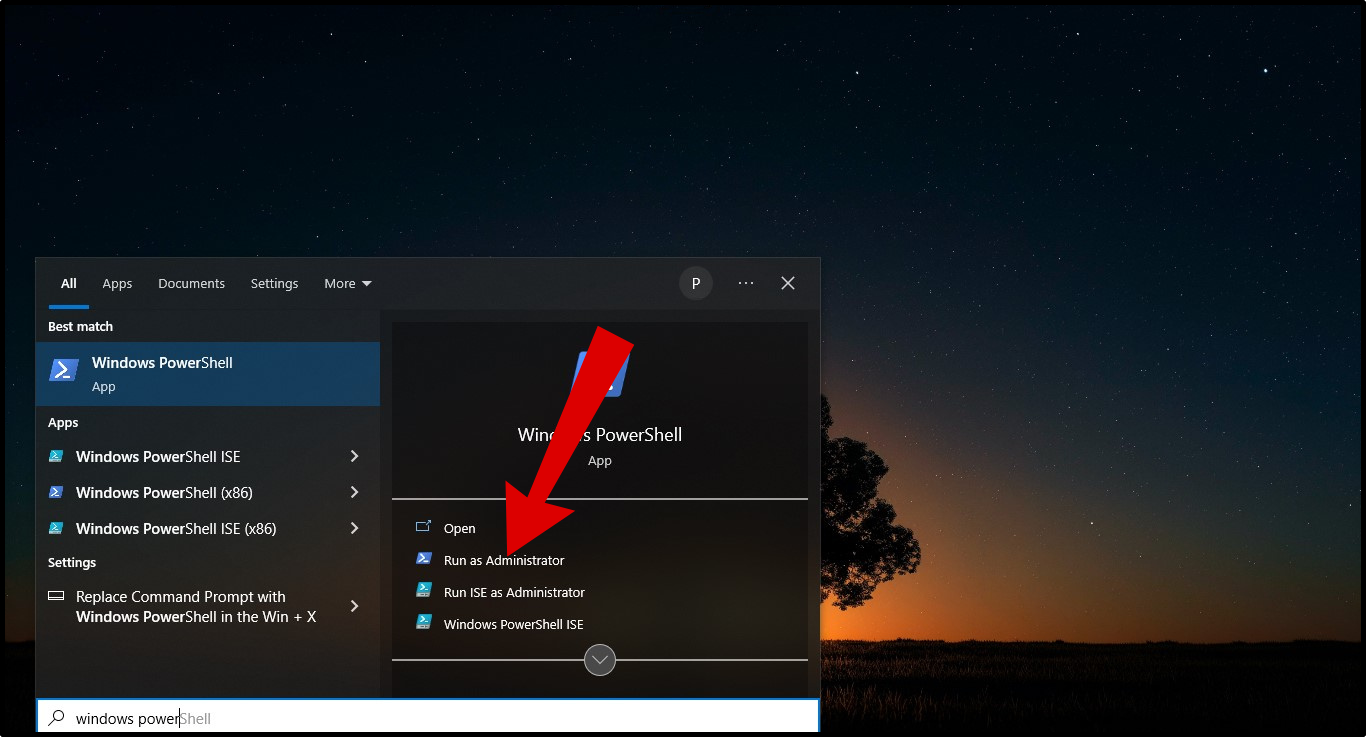Switch to the Apps tab
This screenshot has height=737, width=1366.
(117, 283)
